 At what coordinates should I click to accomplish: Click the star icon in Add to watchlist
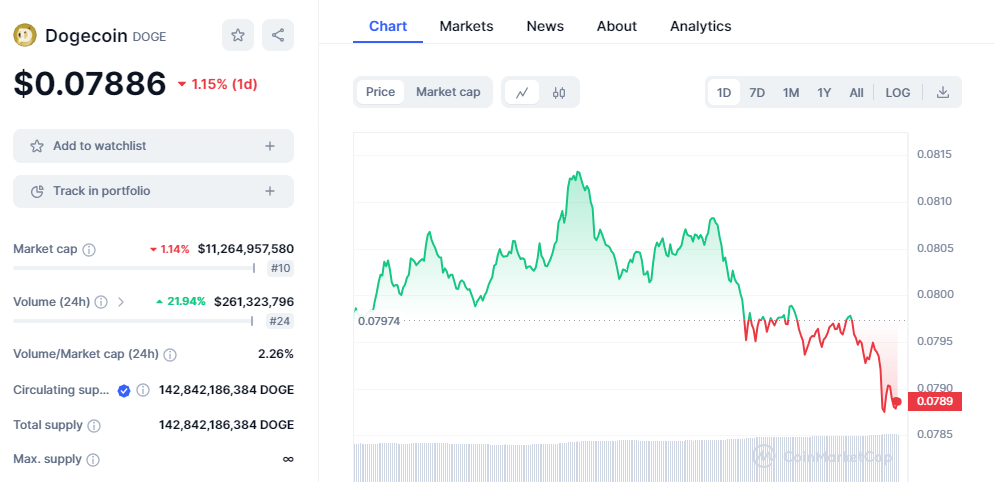(x=37, y=146)
